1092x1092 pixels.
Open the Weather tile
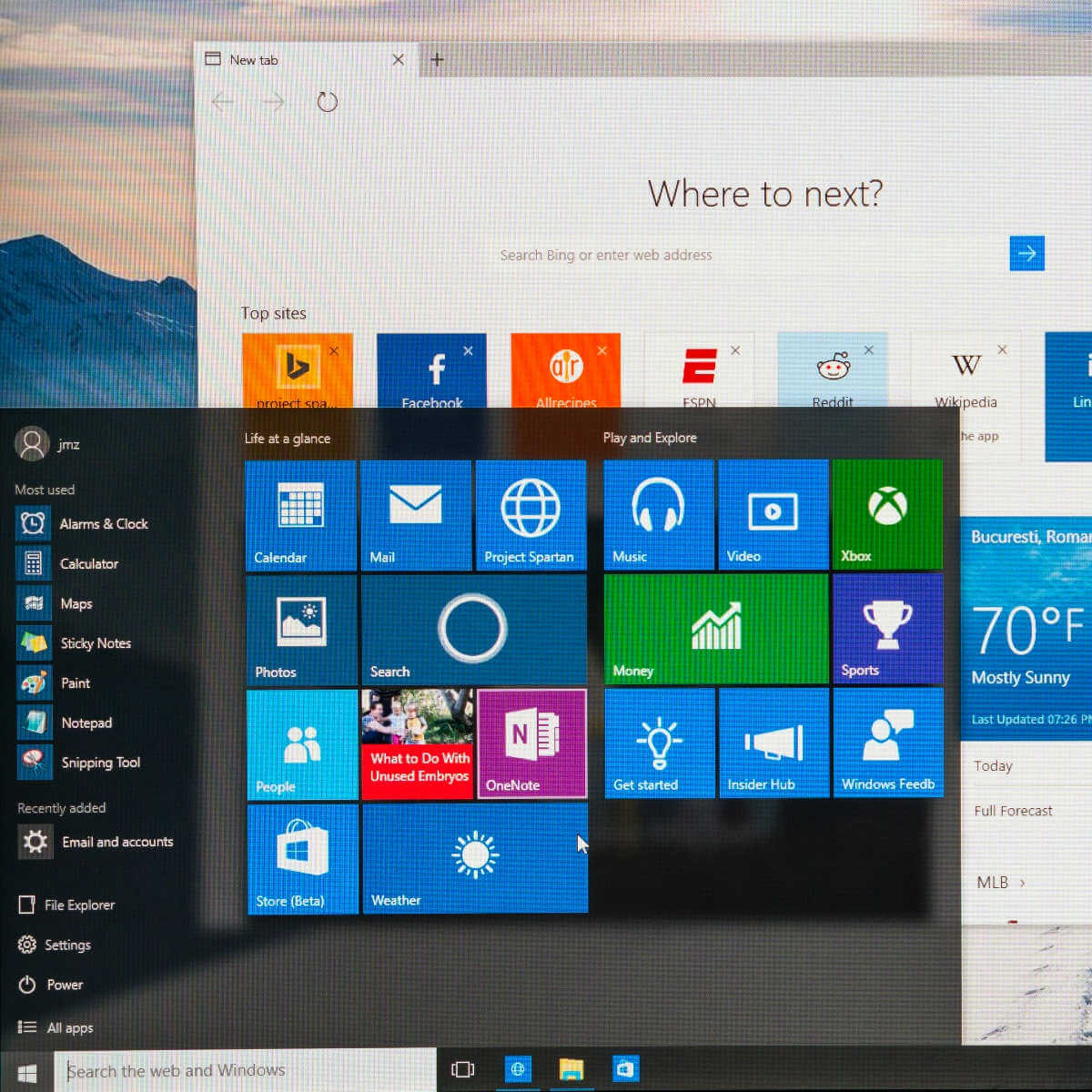click(475, 858)
